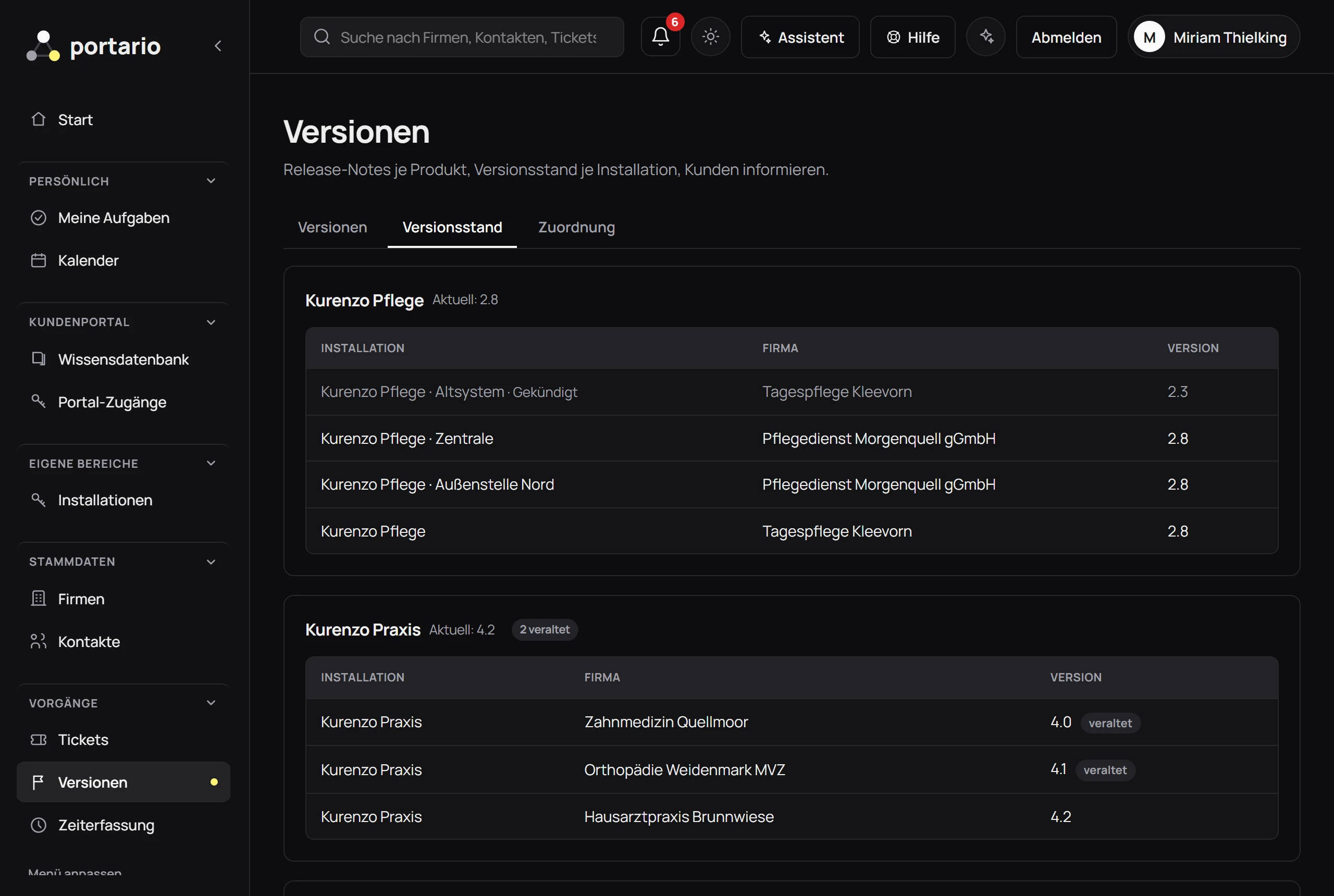
Task: Click the Meine Aufgaben check icon
Action: (38, 218)
